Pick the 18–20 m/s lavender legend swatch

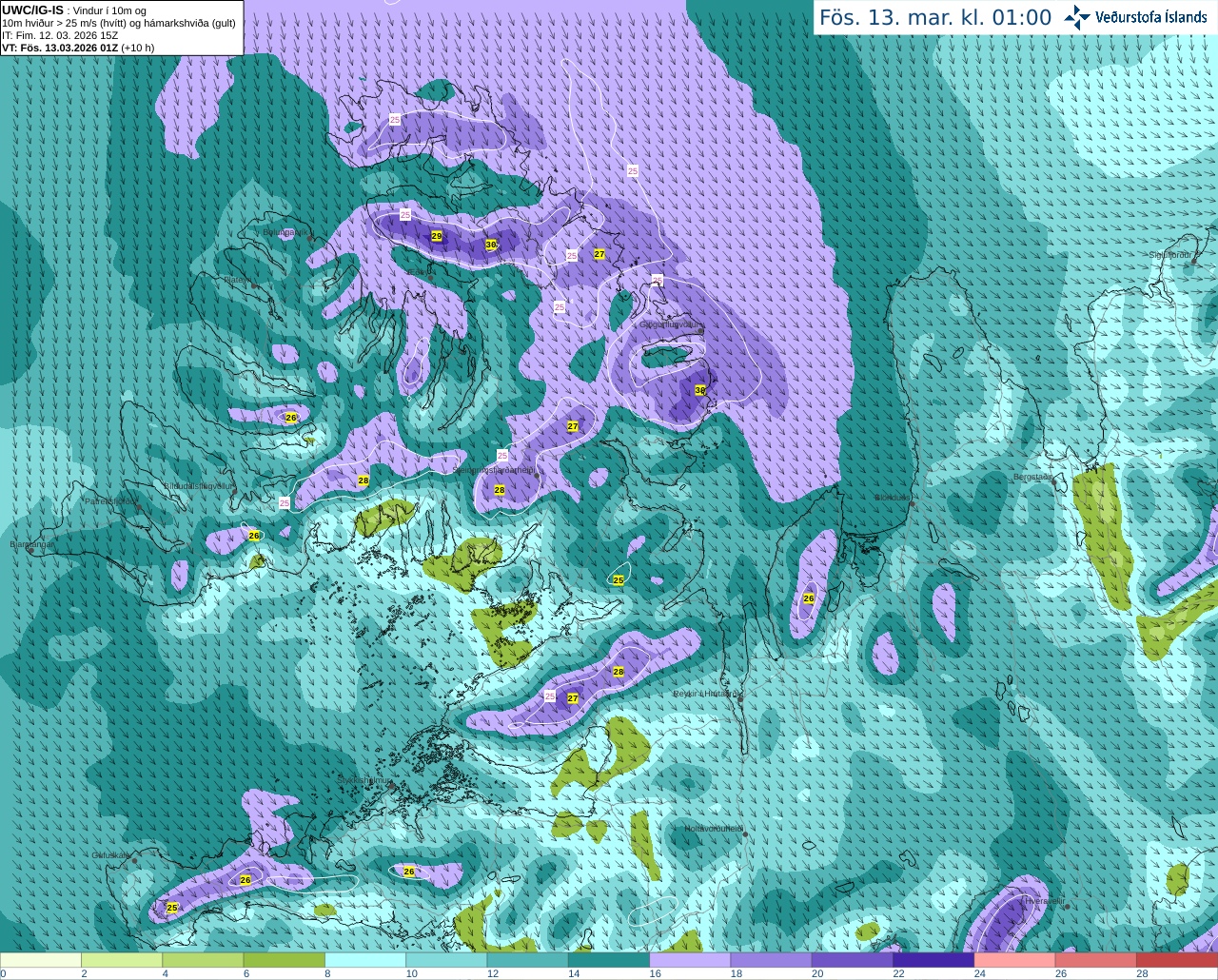[x=772, y=960]
